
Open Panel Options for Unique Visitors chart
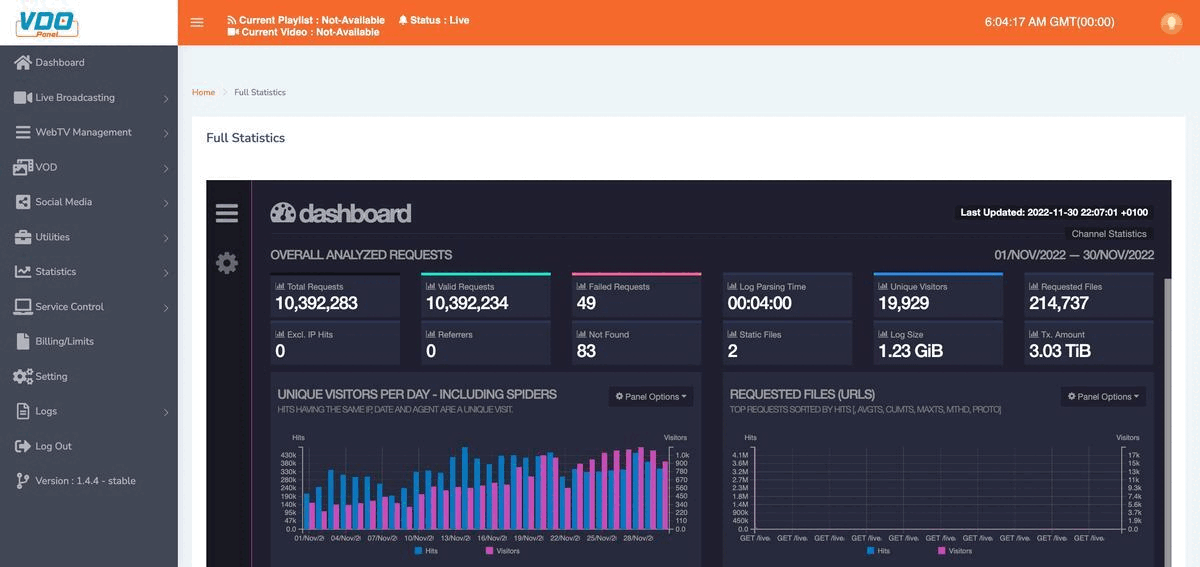[651, 397]
